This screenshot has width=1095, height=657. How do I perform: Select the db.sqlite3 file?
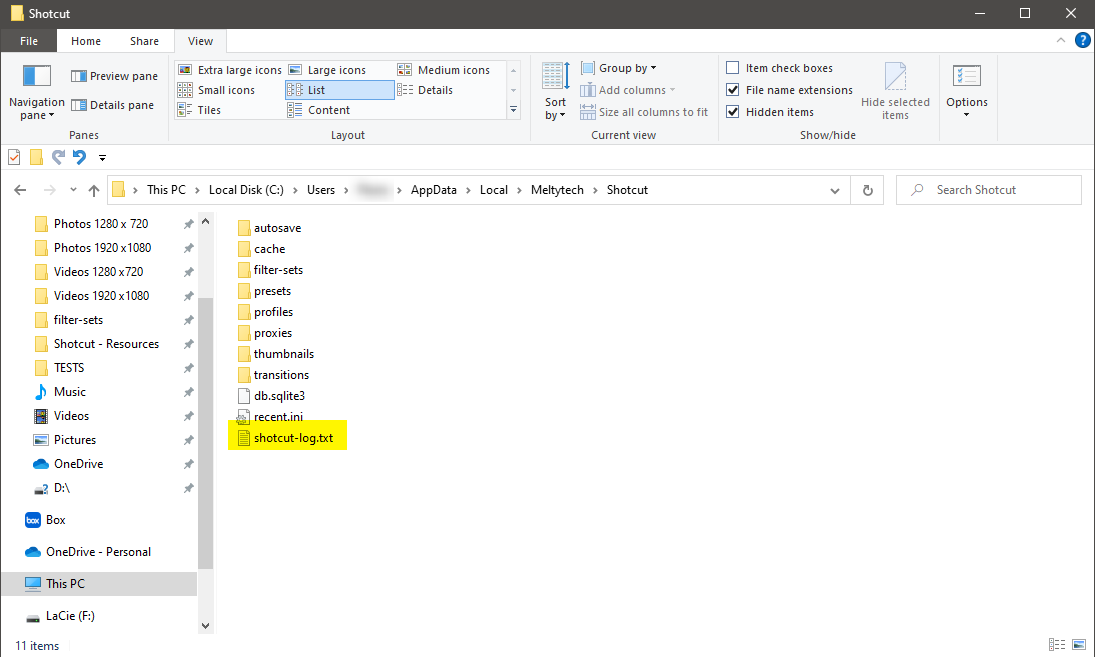[x=272, y=396]
